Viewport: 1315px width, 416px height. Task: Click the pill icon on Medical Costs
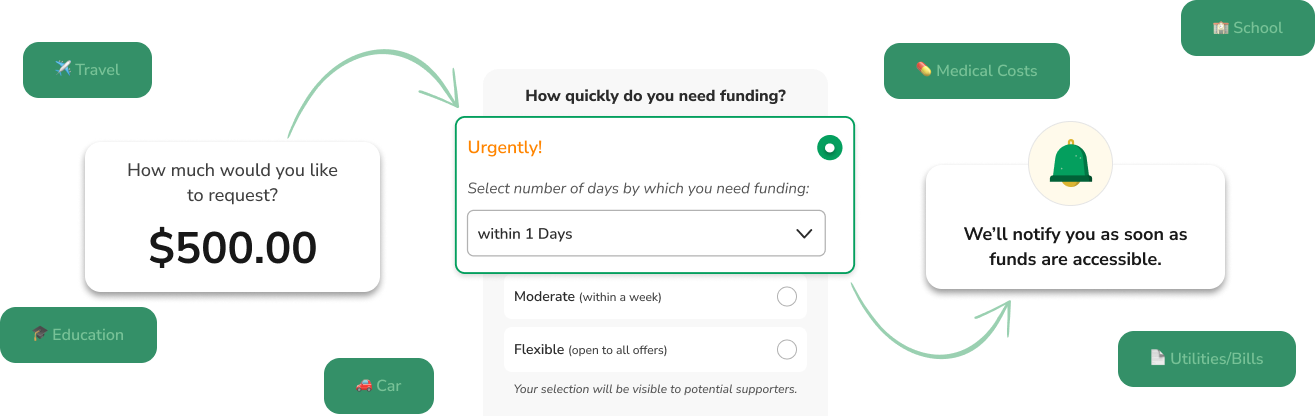pyautogui.click(x=924, y=70)
